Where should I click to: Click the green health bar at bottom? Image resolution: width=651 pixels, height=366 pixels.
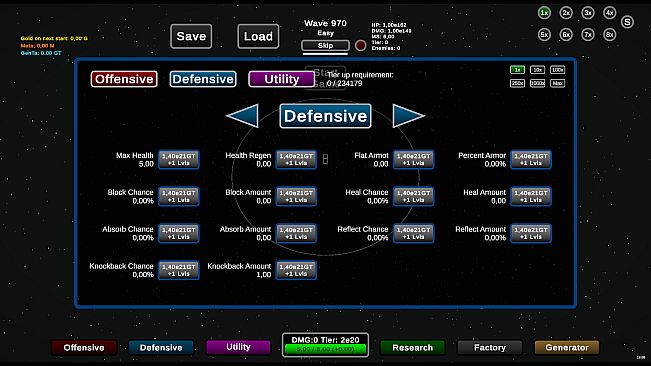[325, 349]
